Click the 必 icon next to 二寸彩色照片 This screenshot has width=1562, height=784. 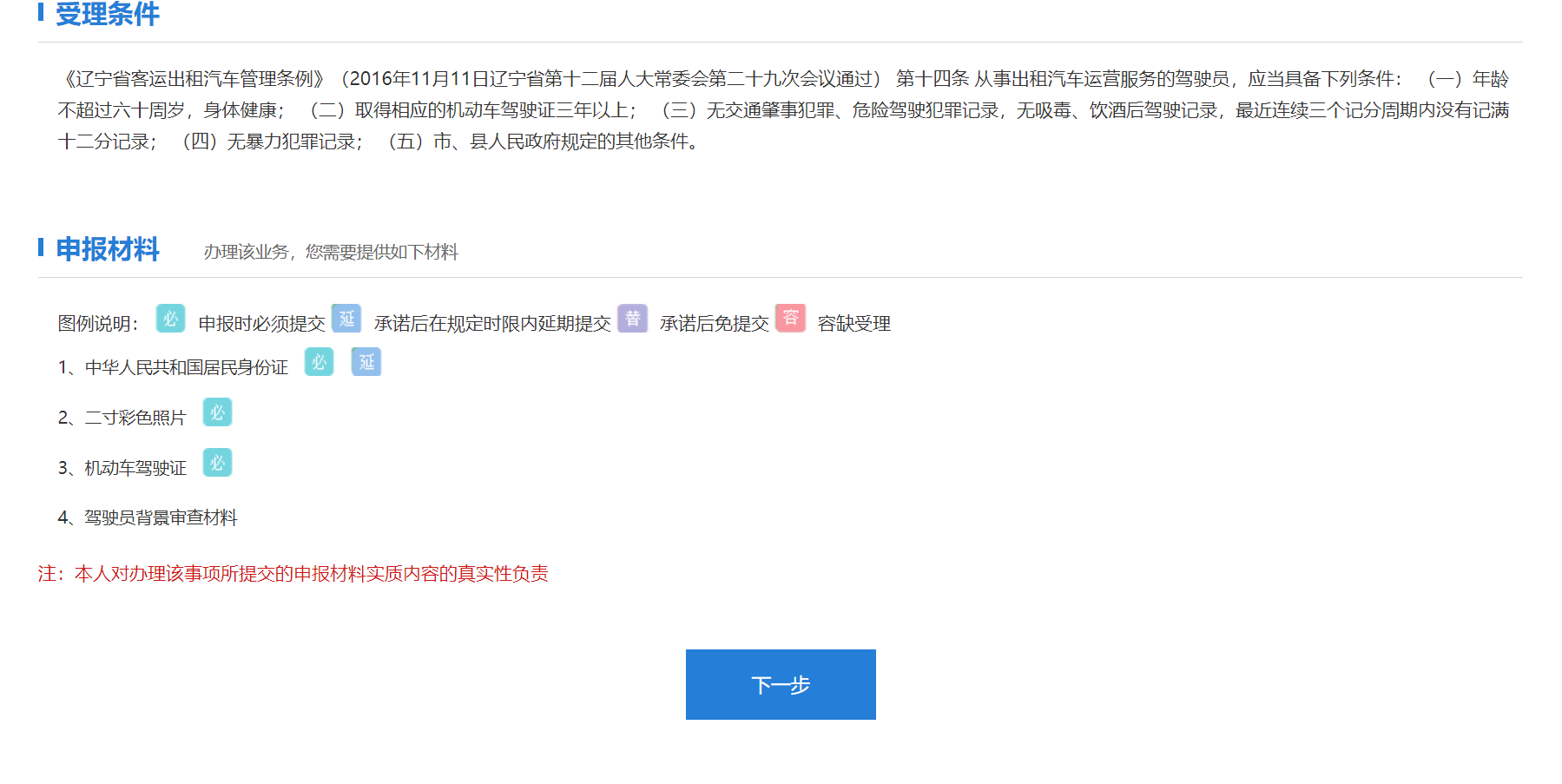[217, 412]
